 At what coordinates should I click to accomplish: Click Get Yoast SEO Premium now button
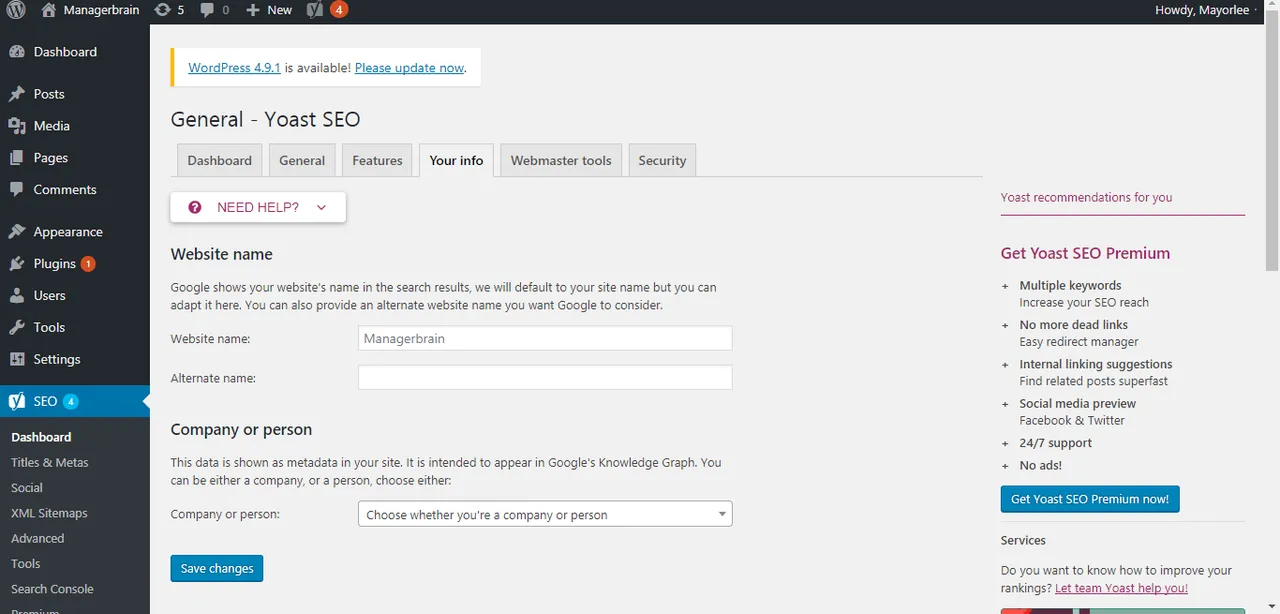1090,499
